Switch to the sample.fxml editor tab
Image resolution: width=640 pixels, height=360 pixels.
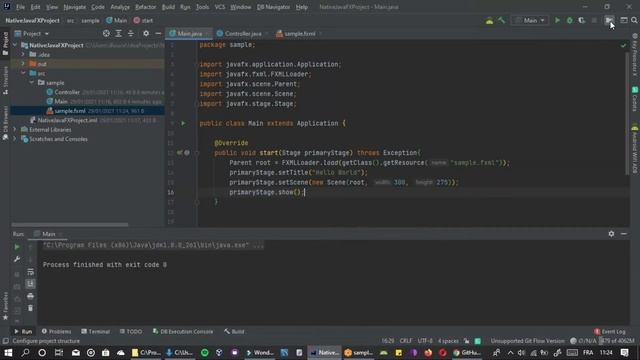point(300,33)
